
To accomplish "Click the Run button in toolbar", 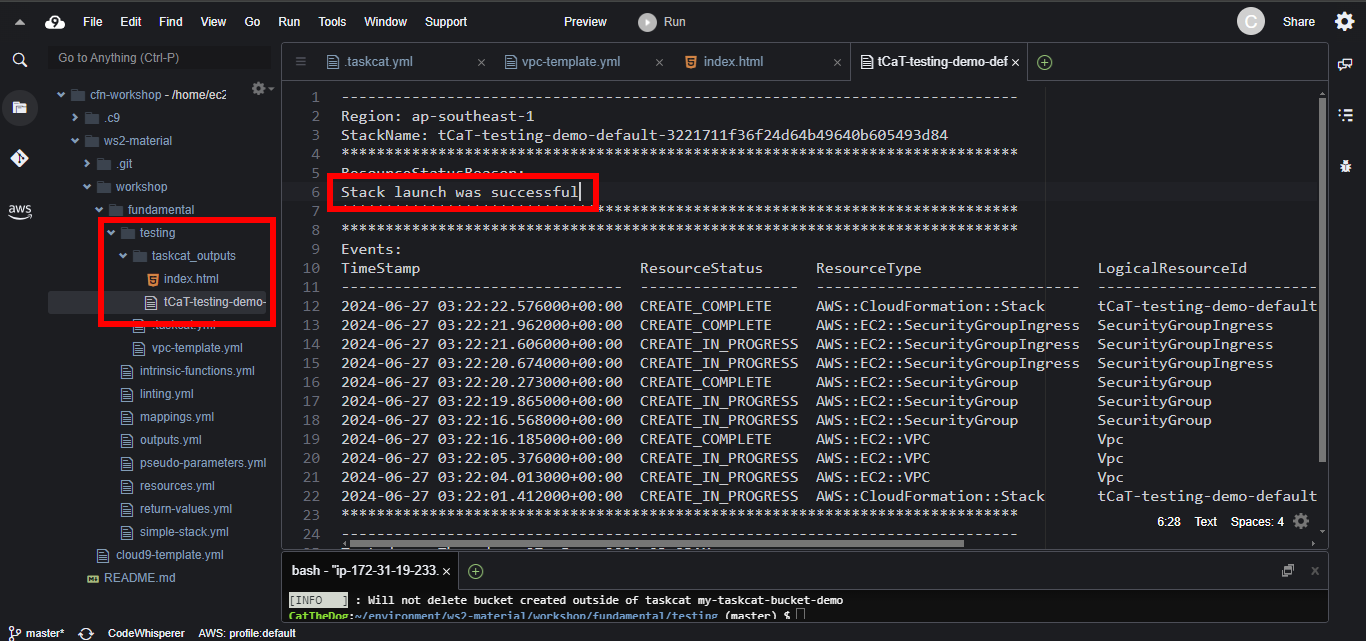I will [x=663, y=21].
